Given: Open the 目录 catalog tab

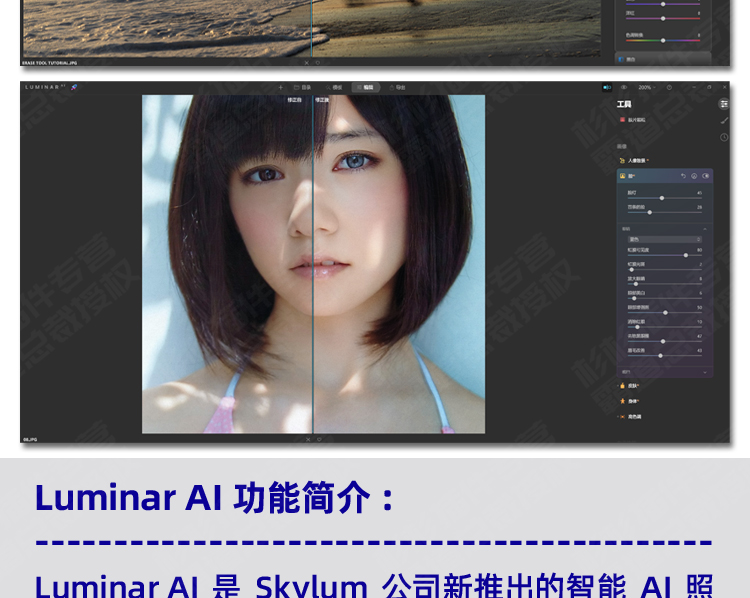Looking at the screenshot, I should coord(302,88).
